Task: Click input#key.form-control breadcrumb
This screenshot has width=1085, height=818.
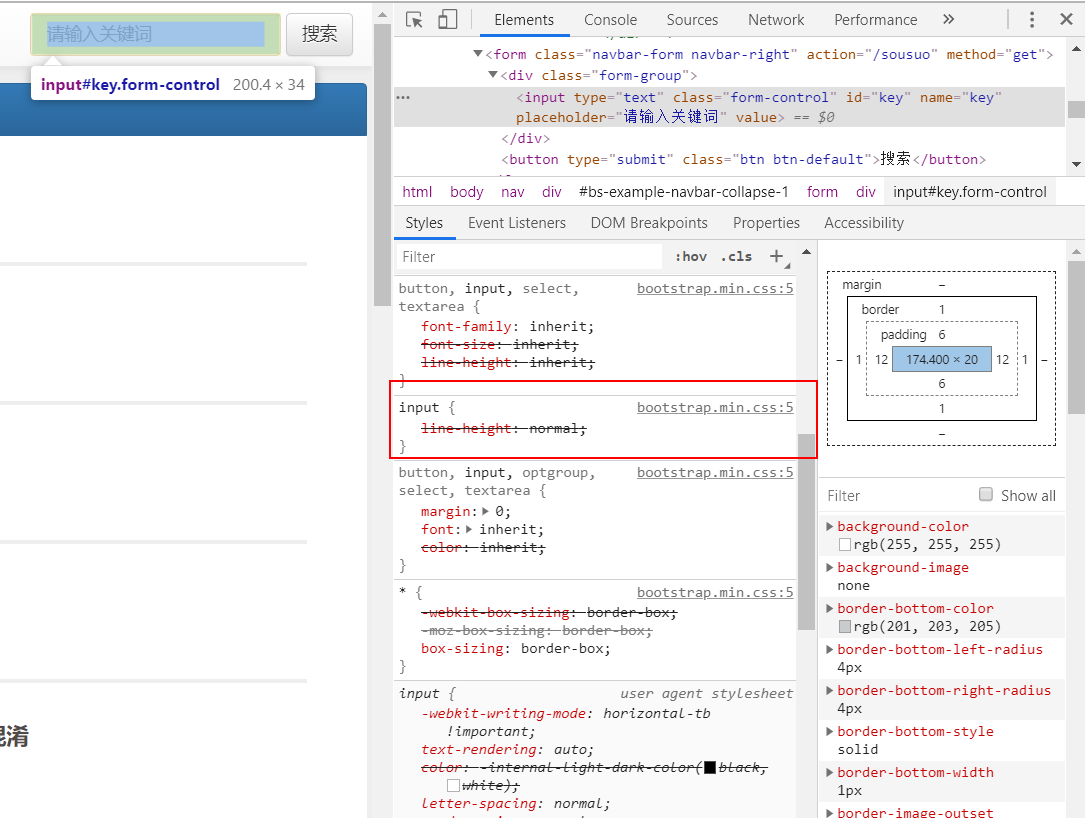Action: click(x=969, y=192)
